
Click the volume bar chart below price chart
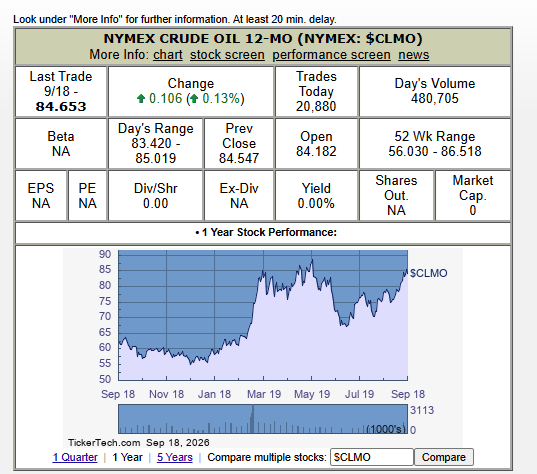point(263,419)
